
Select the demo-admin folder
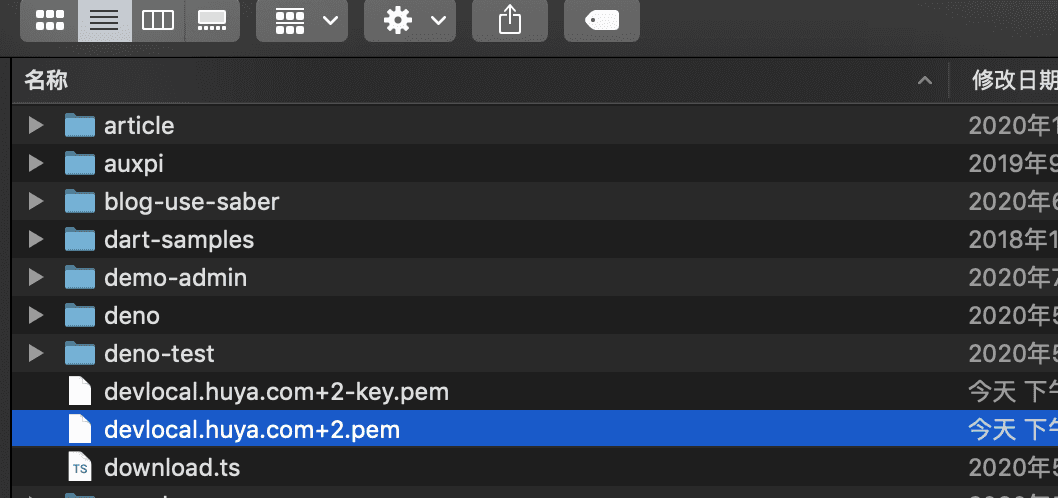pyautogui.click(x=175, y=278)
